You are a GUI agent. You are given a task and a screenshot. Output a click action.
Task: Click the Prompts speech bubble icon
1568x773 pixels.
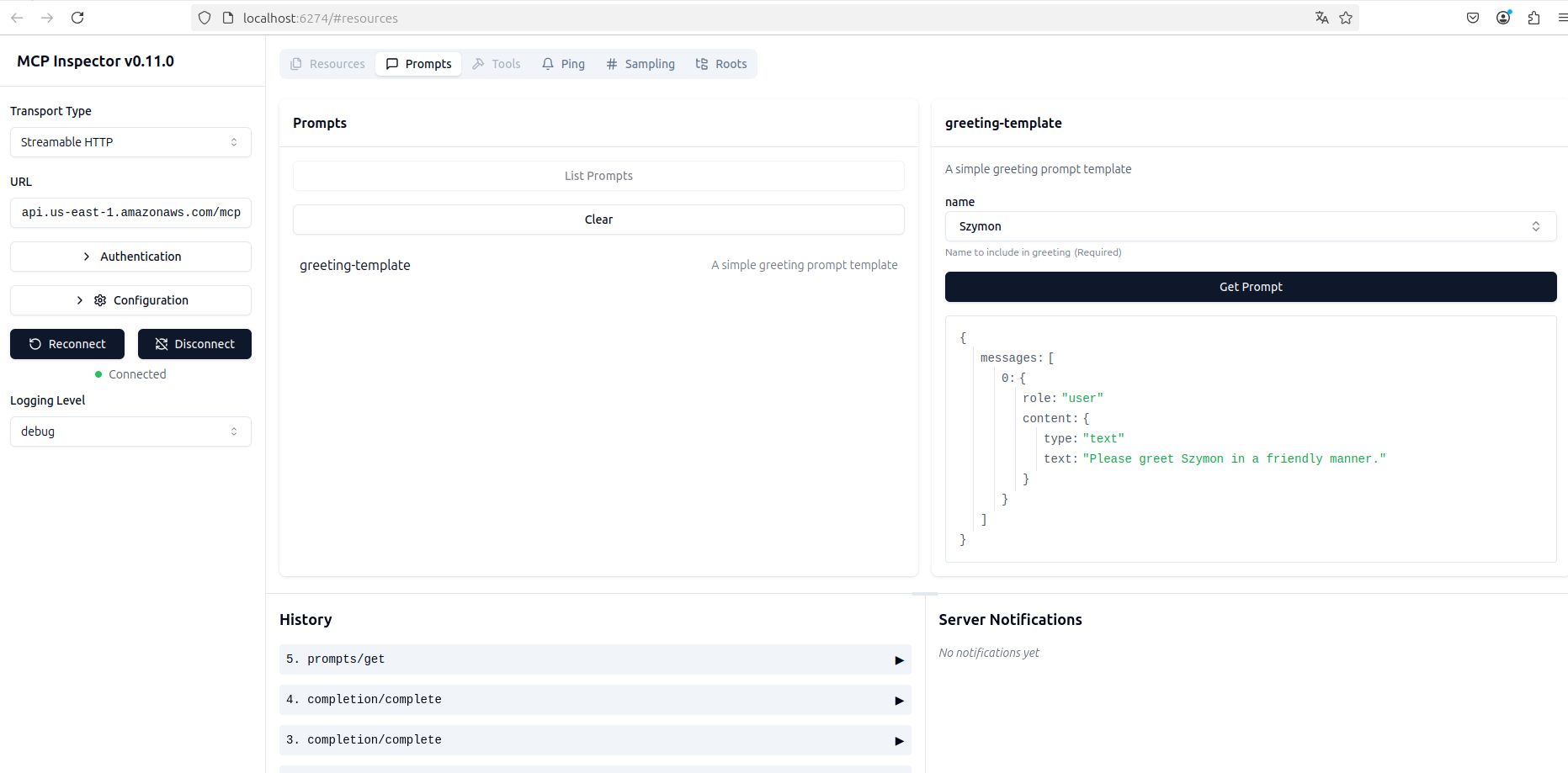pyautogui.click(x=392, y=64)
